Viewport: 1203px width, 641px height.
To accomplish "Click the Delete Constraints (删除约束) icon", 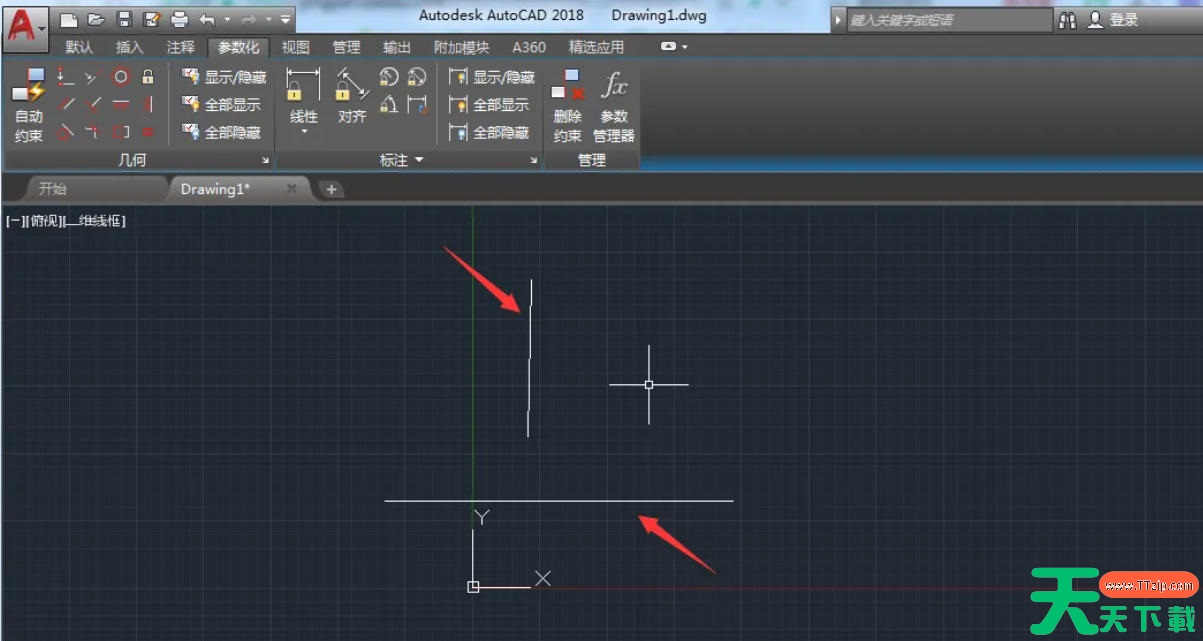I will click(x=568, y=106).
